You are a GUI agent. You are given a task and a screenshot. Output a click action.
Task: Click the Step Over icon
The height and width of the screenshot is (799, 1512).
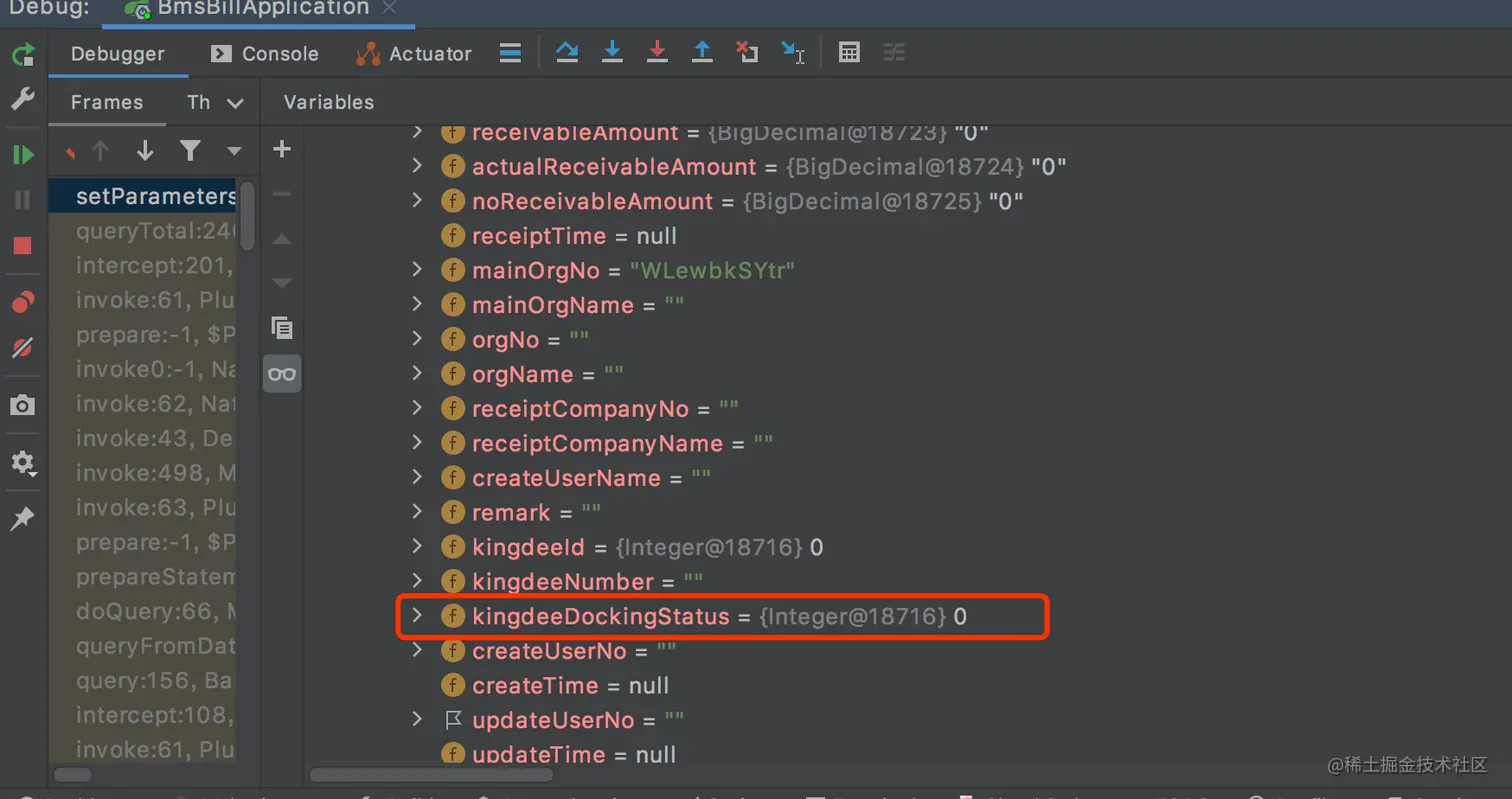pos(567,53)
